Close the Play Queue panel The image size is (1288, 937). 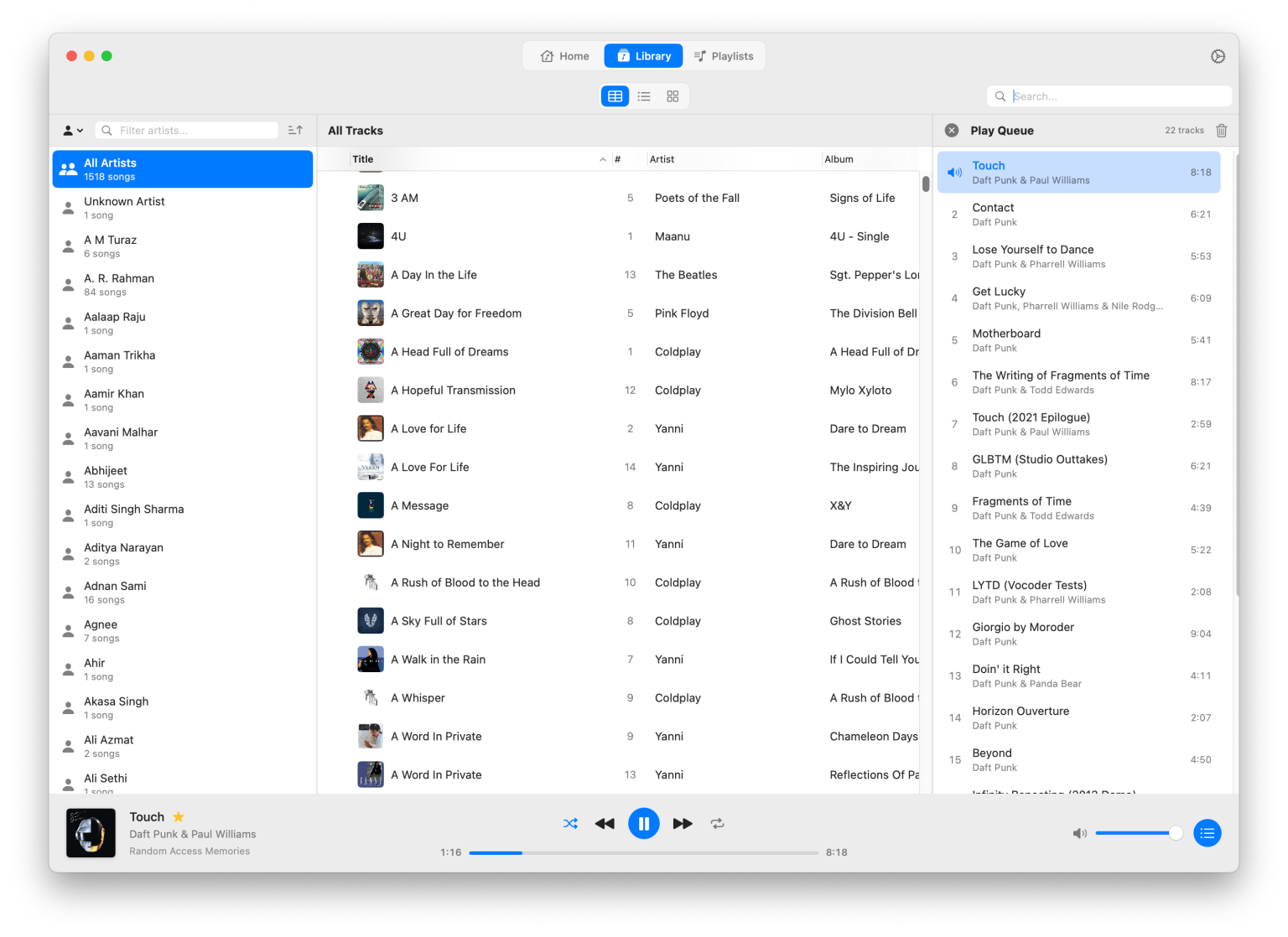click(x=952, y=131)
